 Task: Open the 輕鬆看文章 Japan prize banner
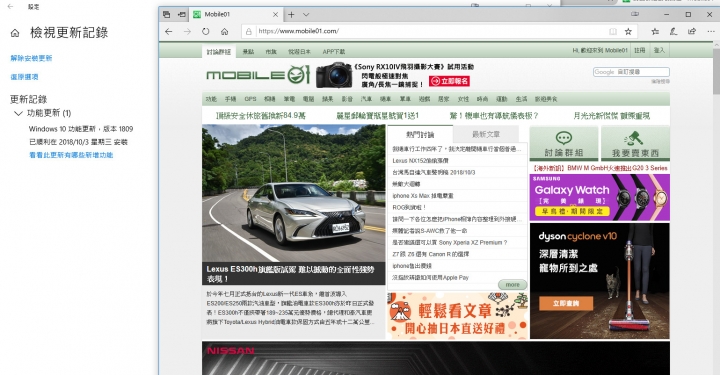coord(458,316)
